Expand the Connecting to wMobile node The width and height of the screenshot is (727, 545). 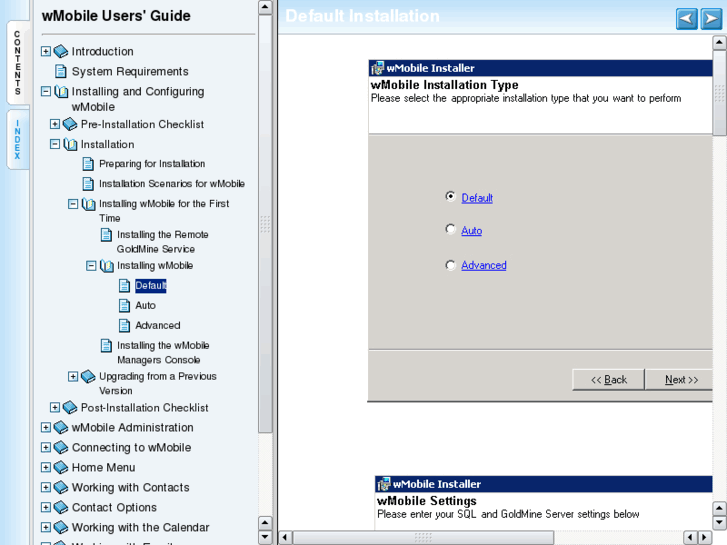[45, 447]
